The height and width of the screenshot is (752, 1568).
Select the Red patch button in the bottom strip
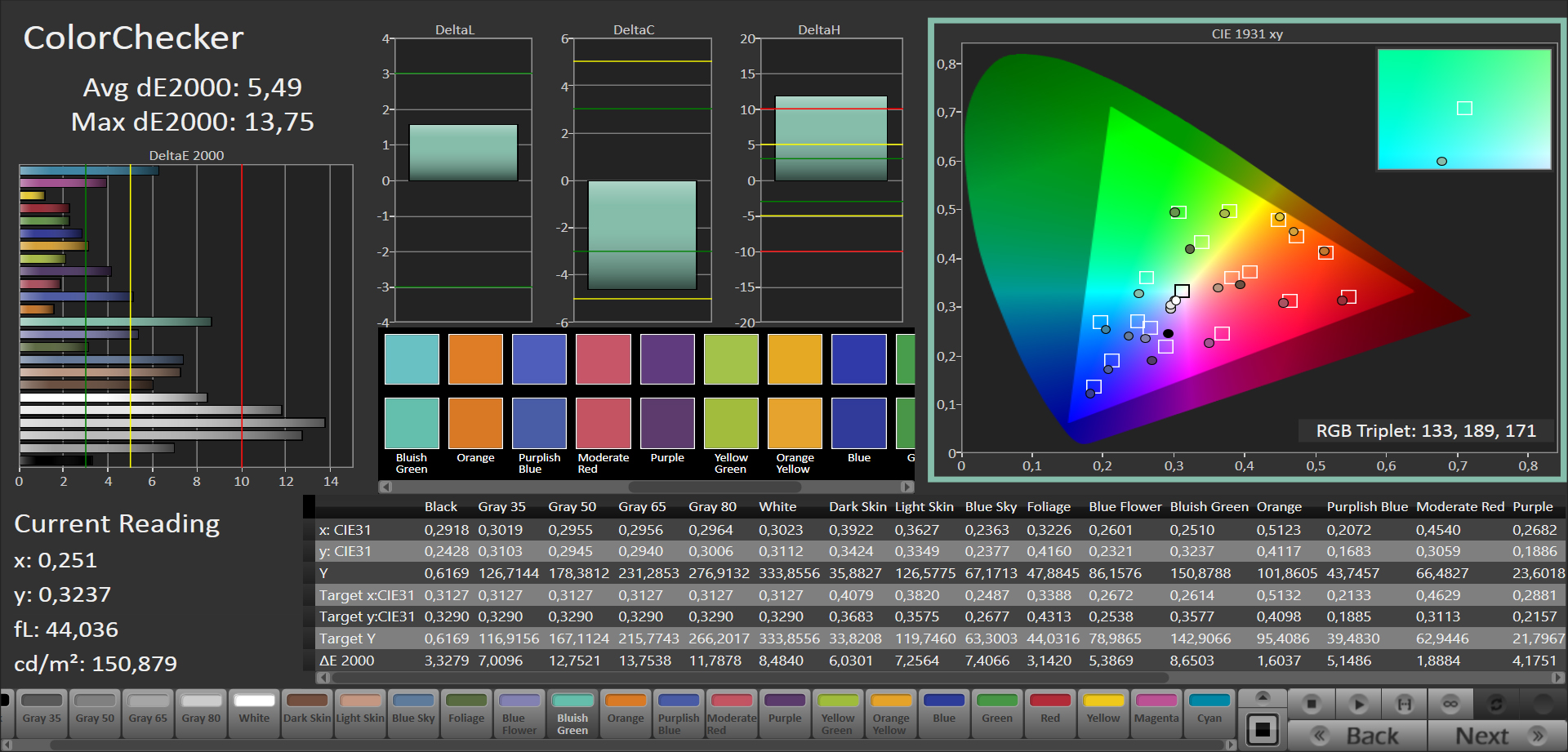(1050, 714)
